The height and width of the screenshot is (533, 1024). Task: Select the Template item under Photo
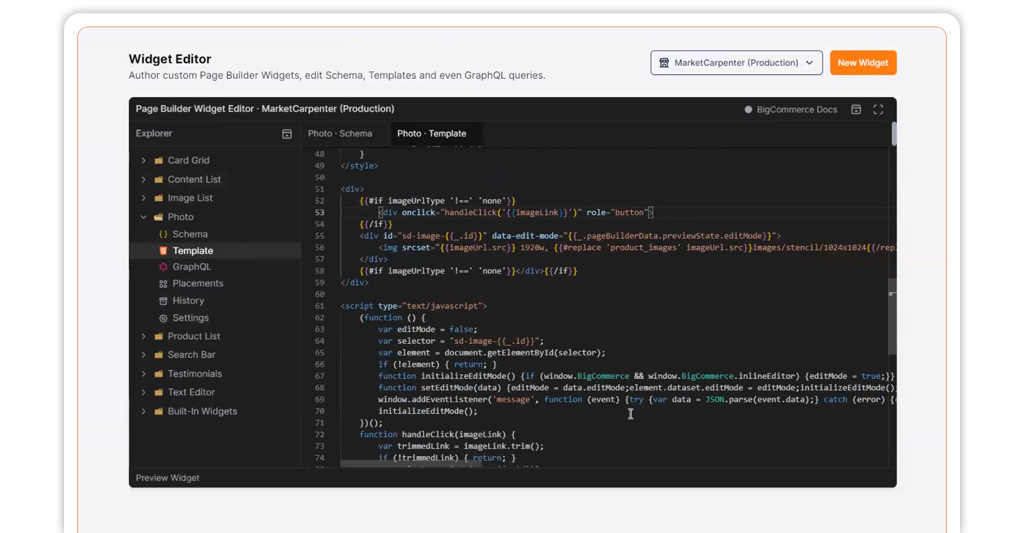click(x=193, y=251)
